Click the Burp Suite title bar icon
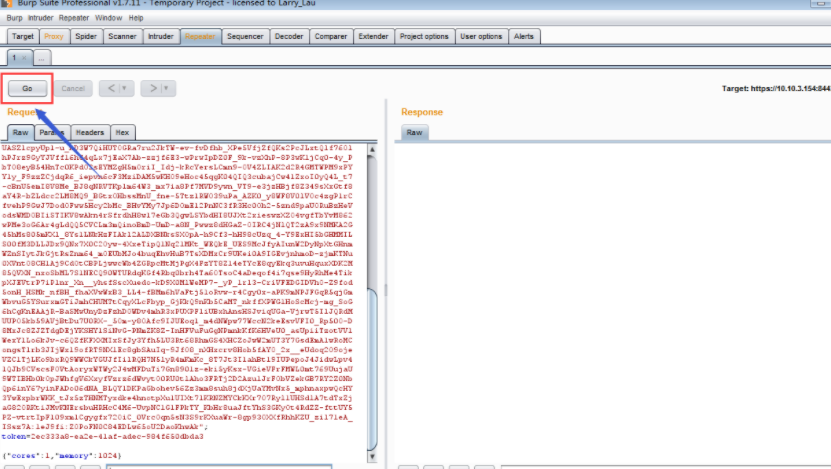The image size is (831, 469). tap(6, 3)
